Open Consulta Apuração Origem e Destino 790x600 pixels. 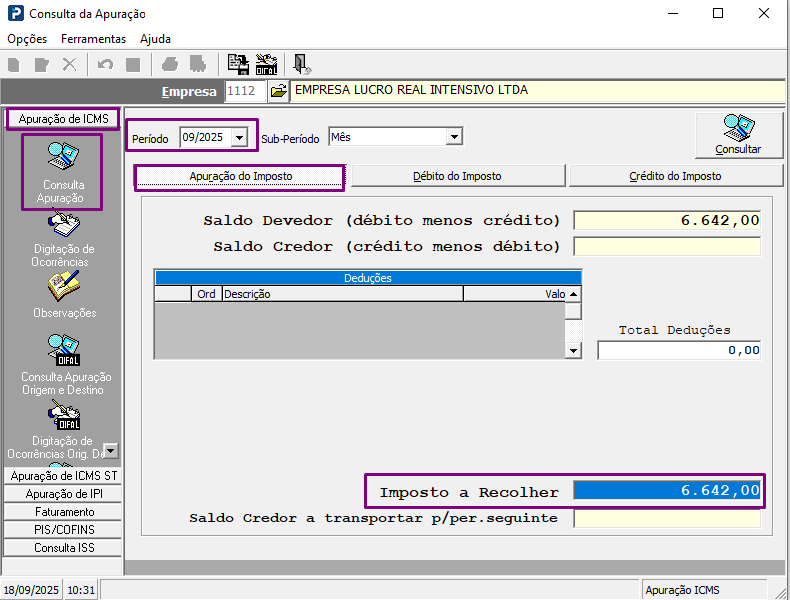coord(65,365)
